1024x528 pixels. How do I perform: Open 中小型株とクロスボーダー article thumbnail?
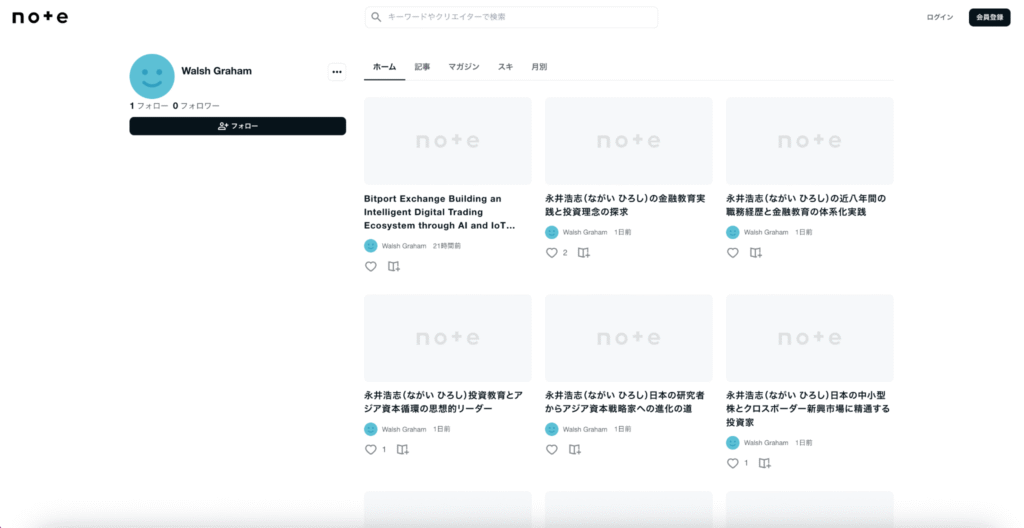(810, 338)
